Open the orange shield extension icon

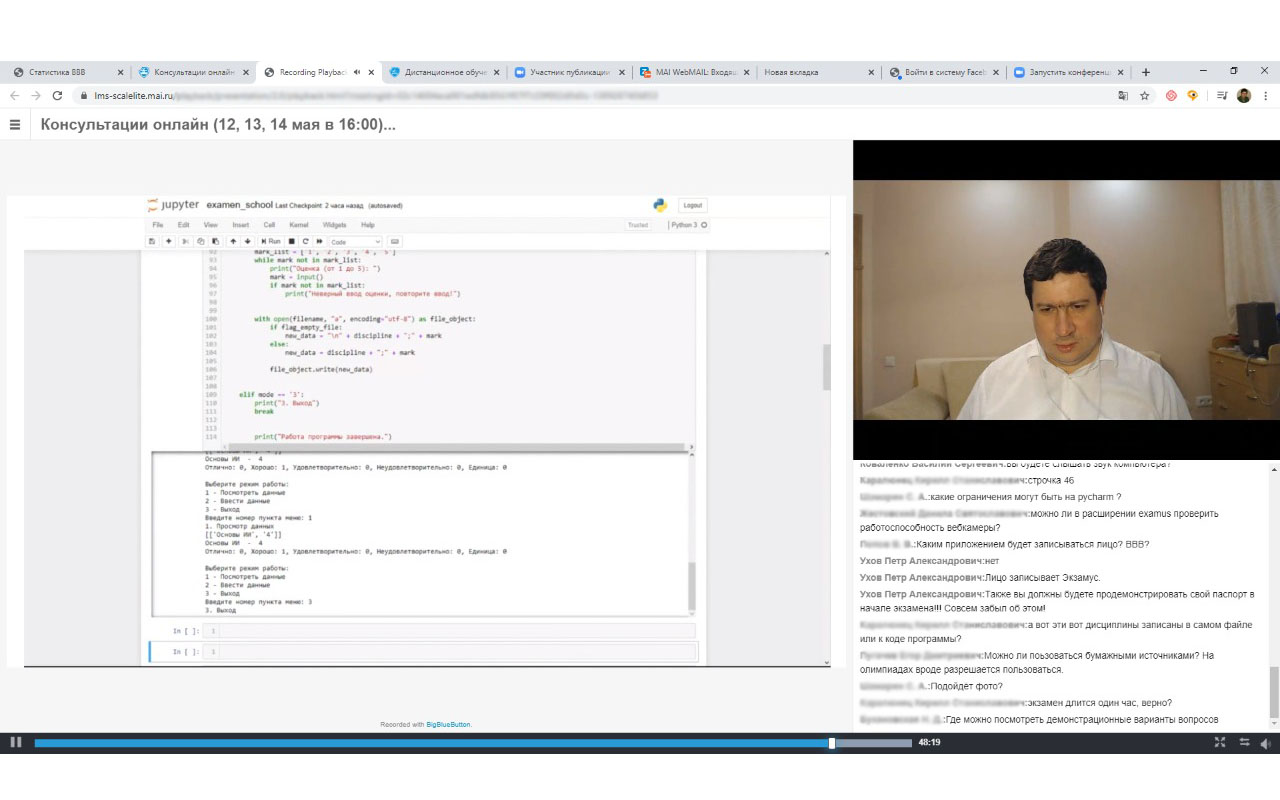[1192, 96]
